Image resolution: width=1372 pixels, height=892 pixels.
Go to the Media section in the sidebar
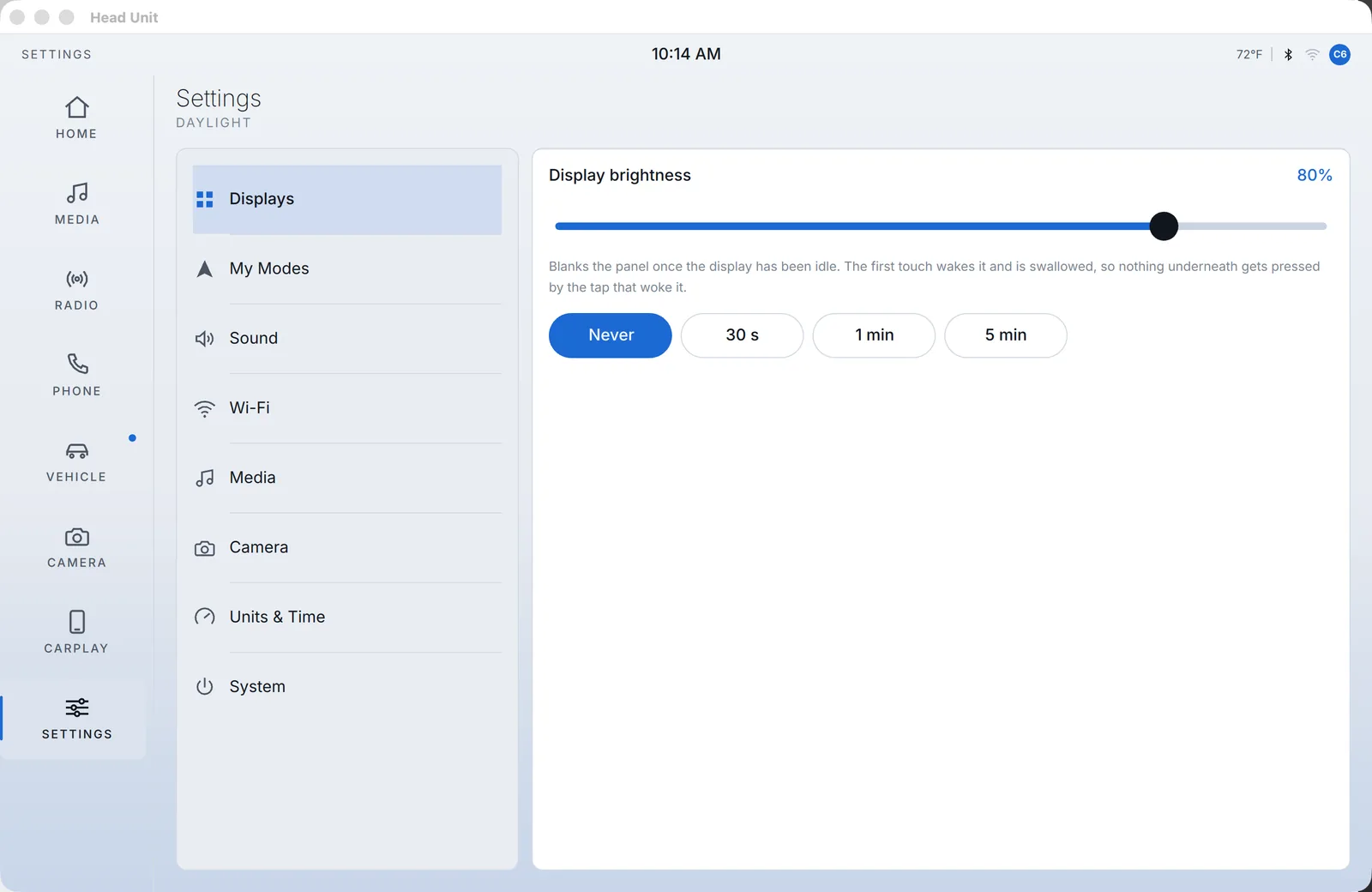click(76, 204)
